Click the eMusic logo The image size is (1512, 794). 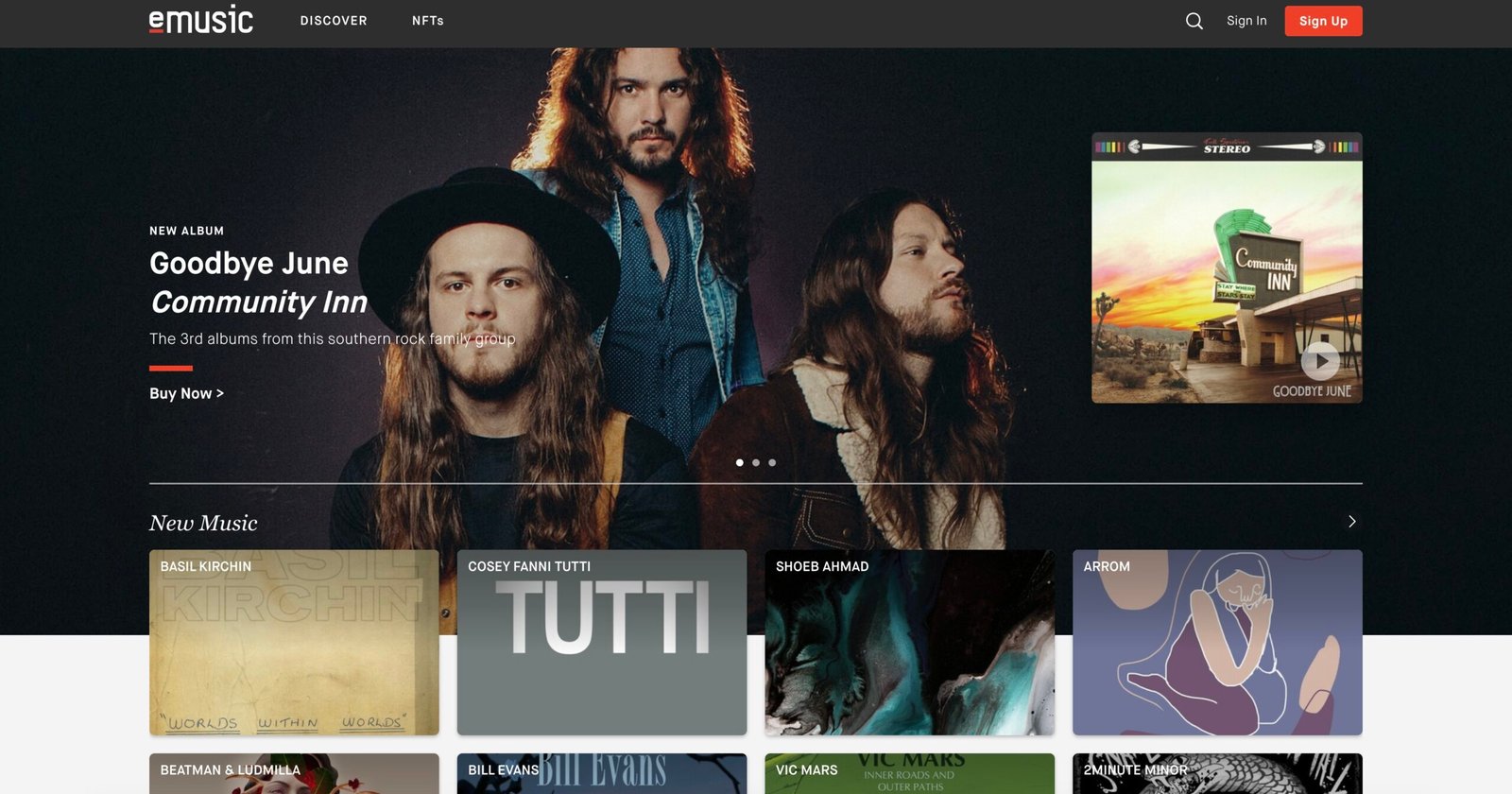click(x=201, y=21)
